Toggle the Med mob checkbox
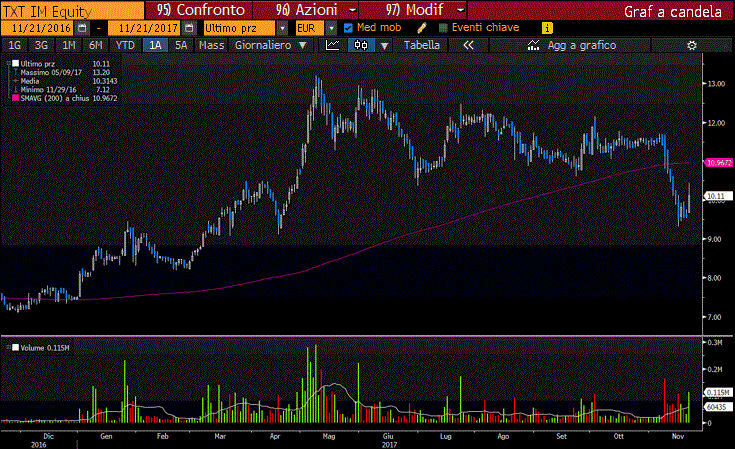The height and width of the screenshot is (449, 735). [347, 28]
